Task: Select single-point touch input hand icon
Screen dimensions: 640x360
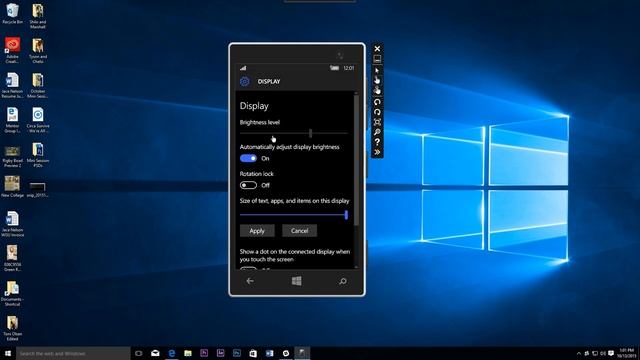Action: click(x=377, y=80)
